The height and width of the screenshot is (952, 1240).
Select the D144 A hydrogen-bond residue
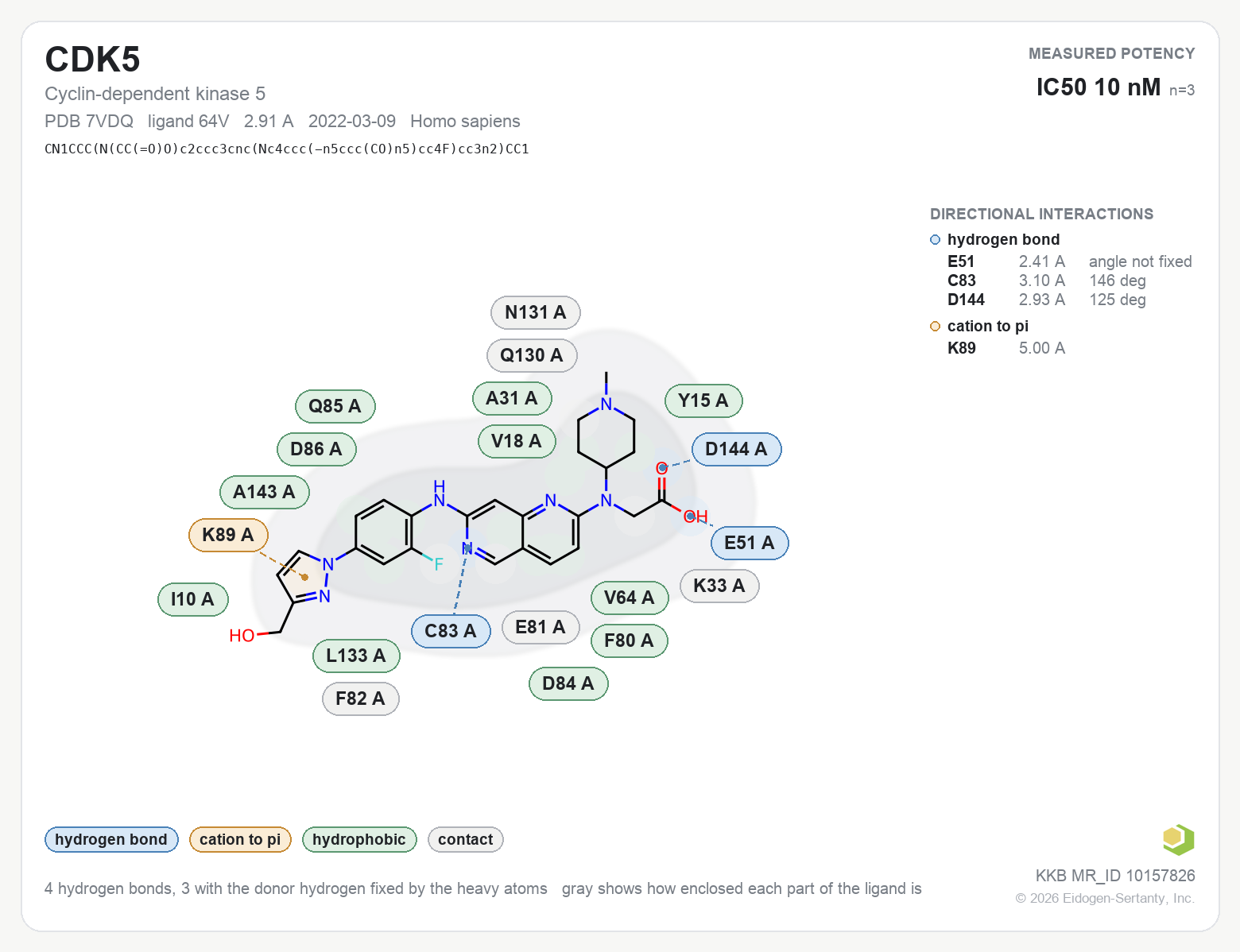(x=737, y=449)
